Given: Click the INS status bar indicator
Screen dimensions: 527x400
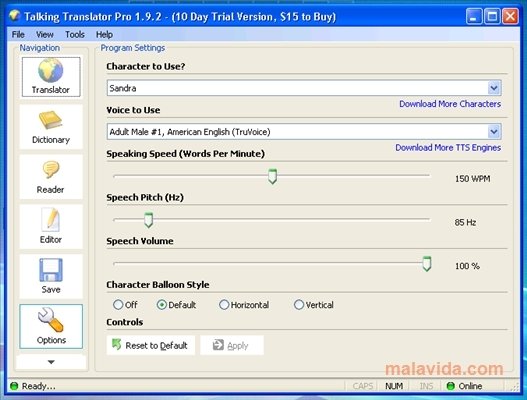Looking at the screenshot, I should tap(426, 386).
